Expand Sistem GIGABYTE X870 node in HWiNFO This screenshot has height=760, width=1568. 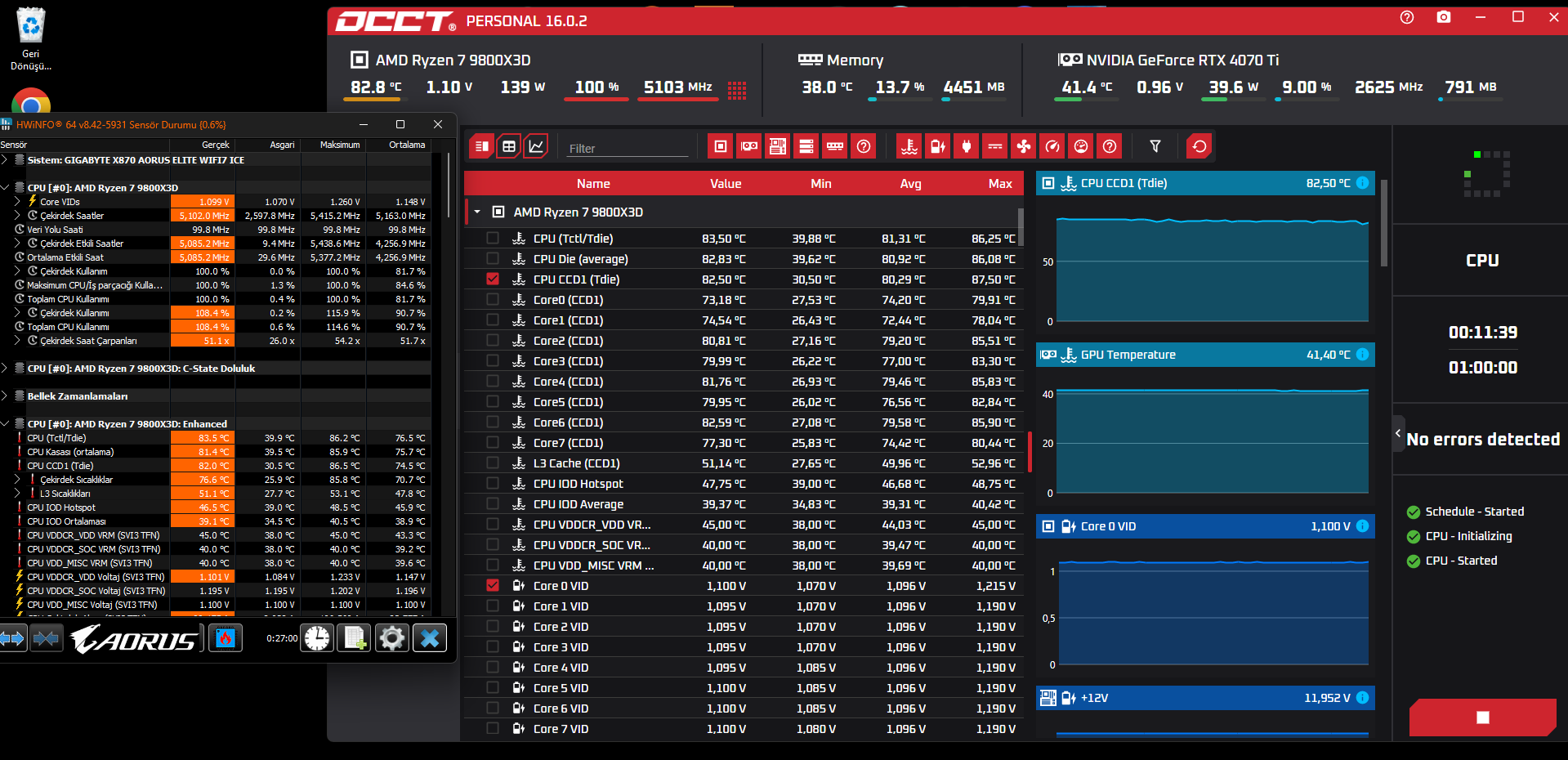pos(5,160)
